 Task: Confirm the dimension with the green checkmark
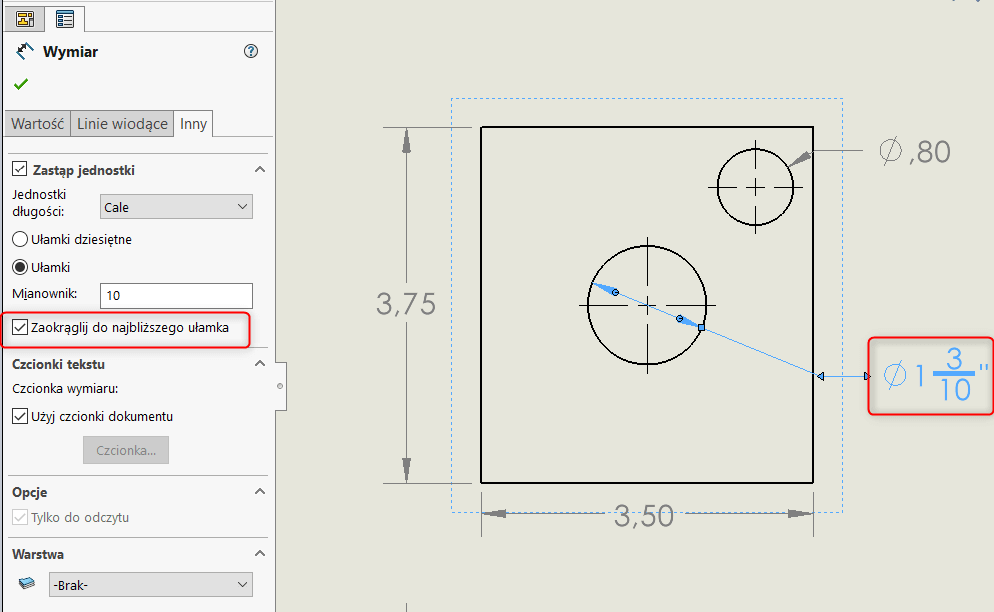click(20, 84)
